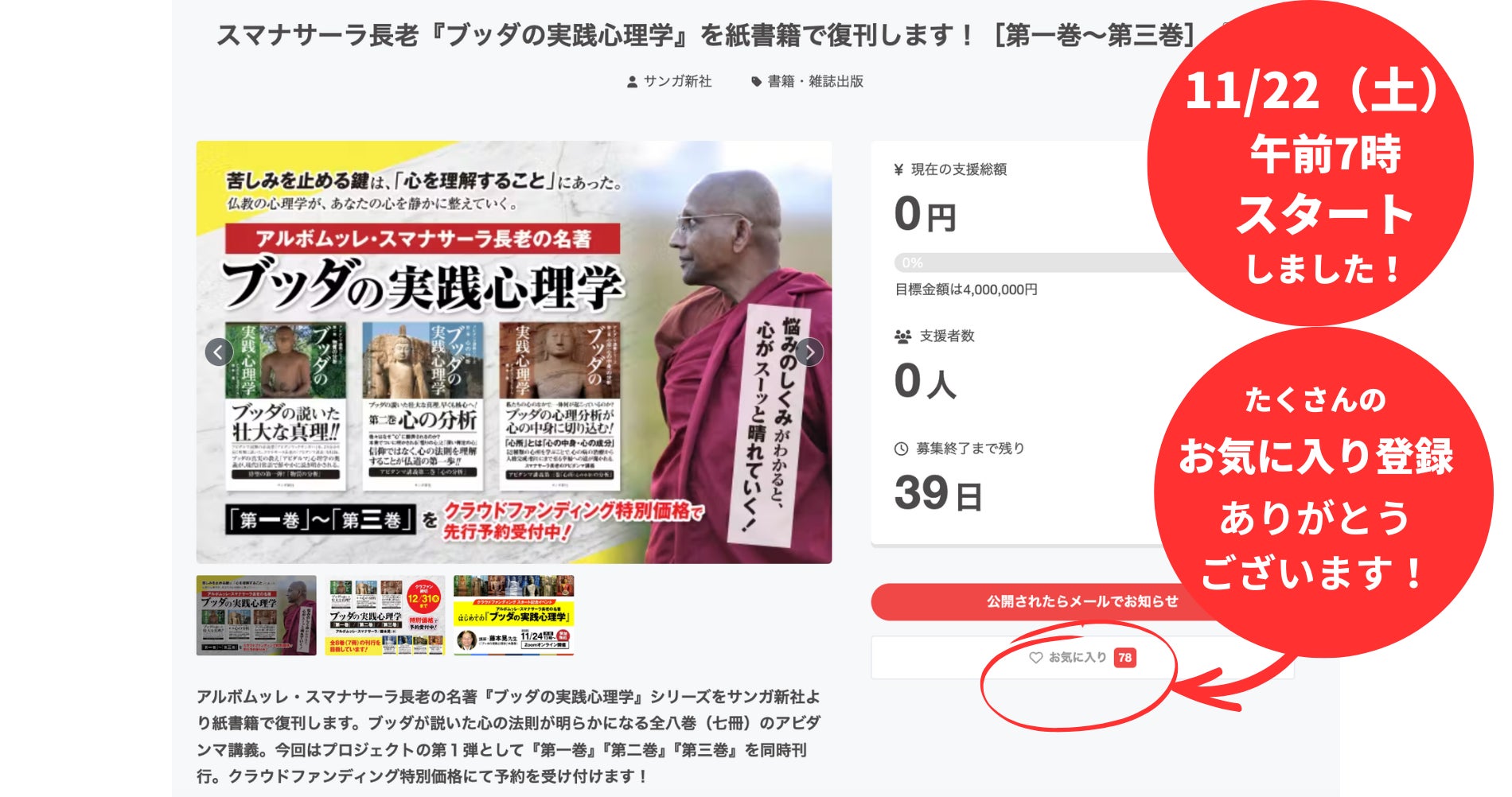Click the project title heading text

(705, 36)
